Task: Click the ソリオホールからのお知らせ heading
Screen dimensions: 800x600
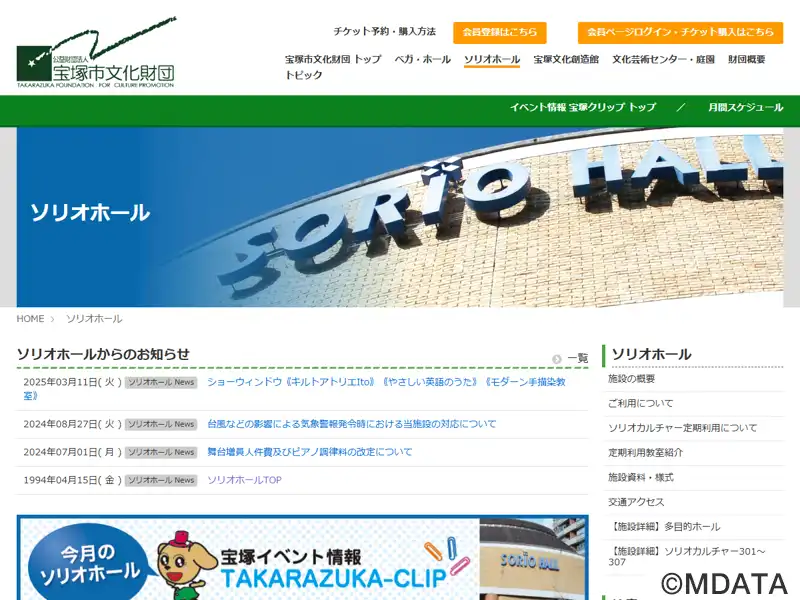Action: point(103,354)
